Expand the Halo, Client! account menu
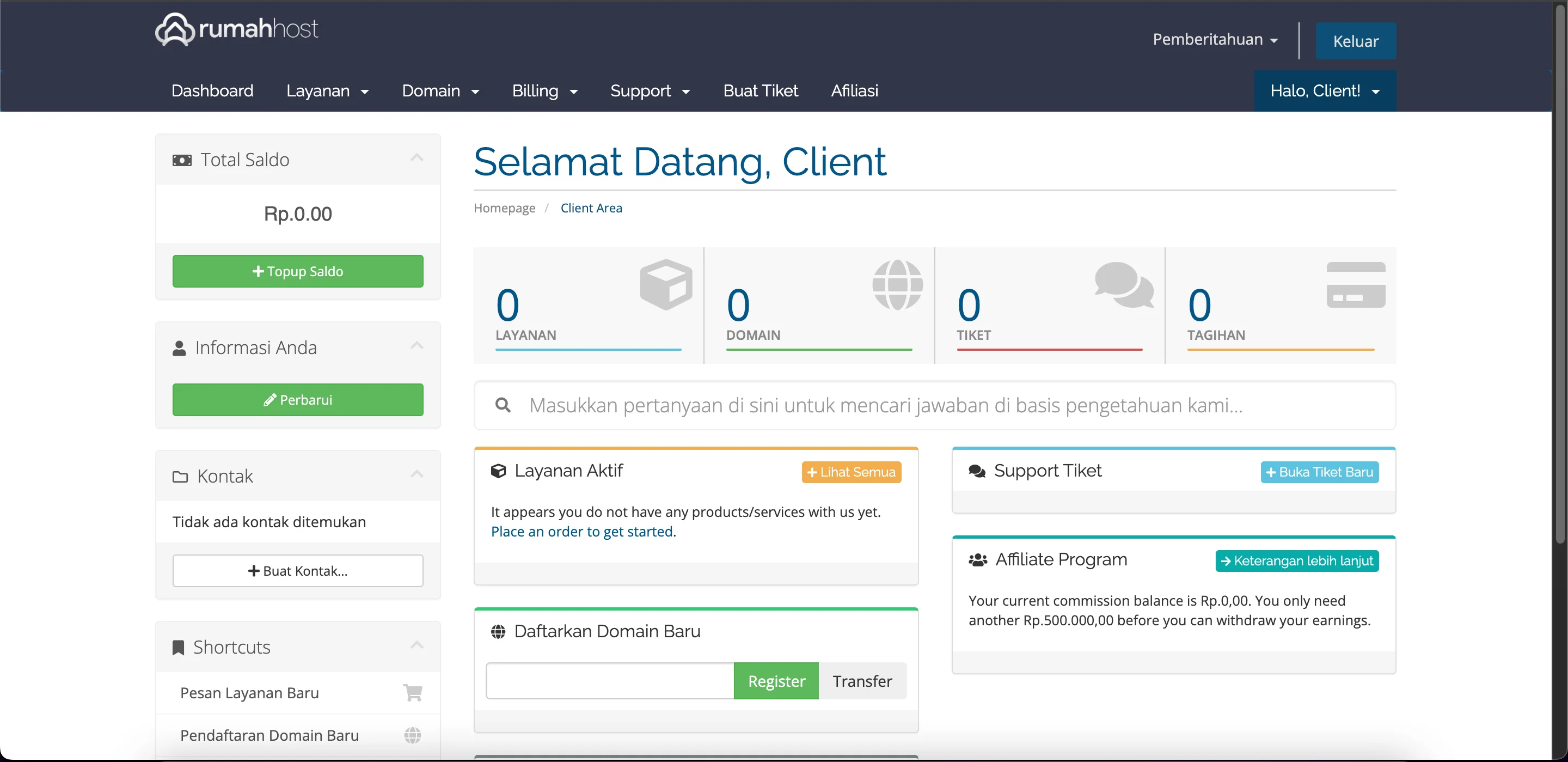Image resolution: width=1568 pixels, height=762 pixels. point(1325,91)
